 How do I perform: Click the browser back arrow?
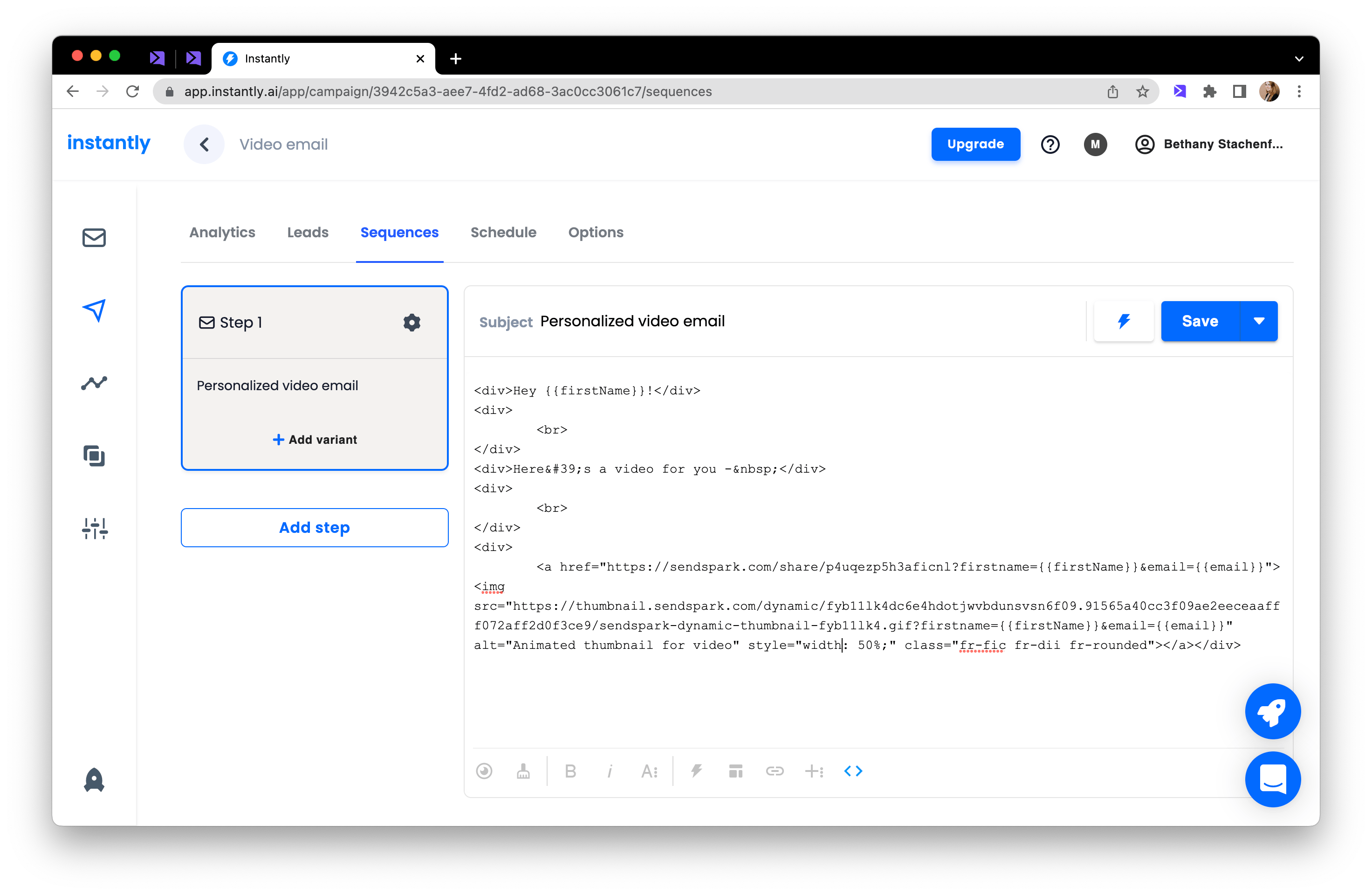pos(73,91)
